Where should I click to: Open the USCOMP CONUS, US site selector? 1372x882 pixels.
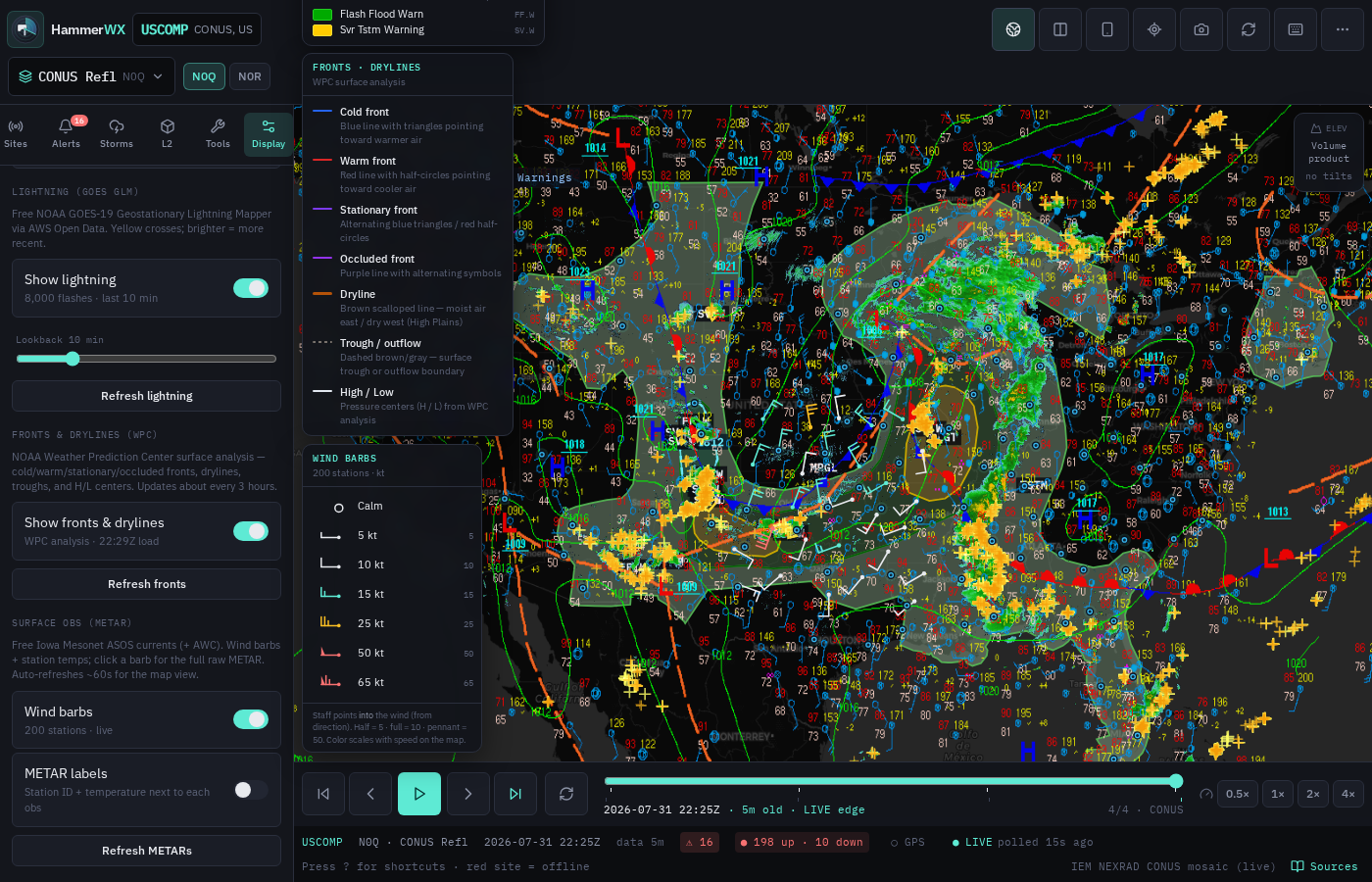[x=197, y=29]
